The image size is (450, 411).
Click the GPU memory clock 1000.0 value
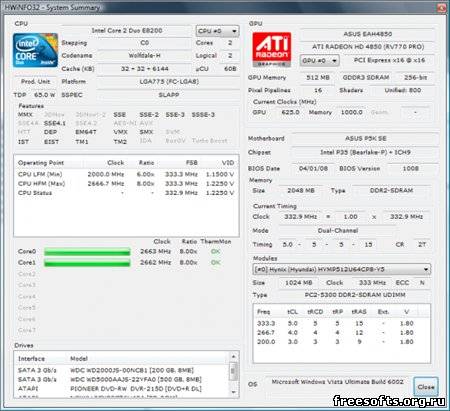coord(351,112)
